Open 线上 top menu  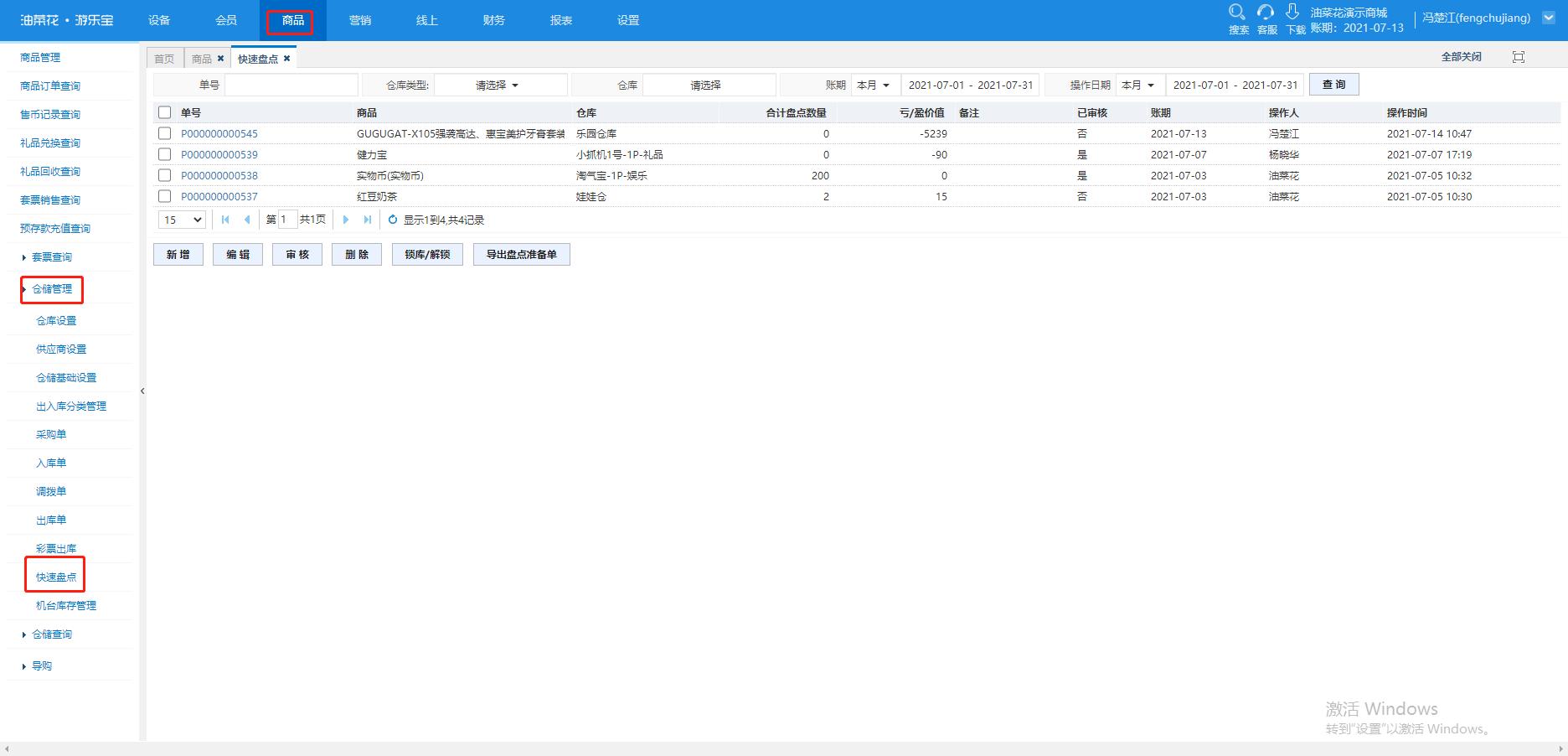coord(427,20)
